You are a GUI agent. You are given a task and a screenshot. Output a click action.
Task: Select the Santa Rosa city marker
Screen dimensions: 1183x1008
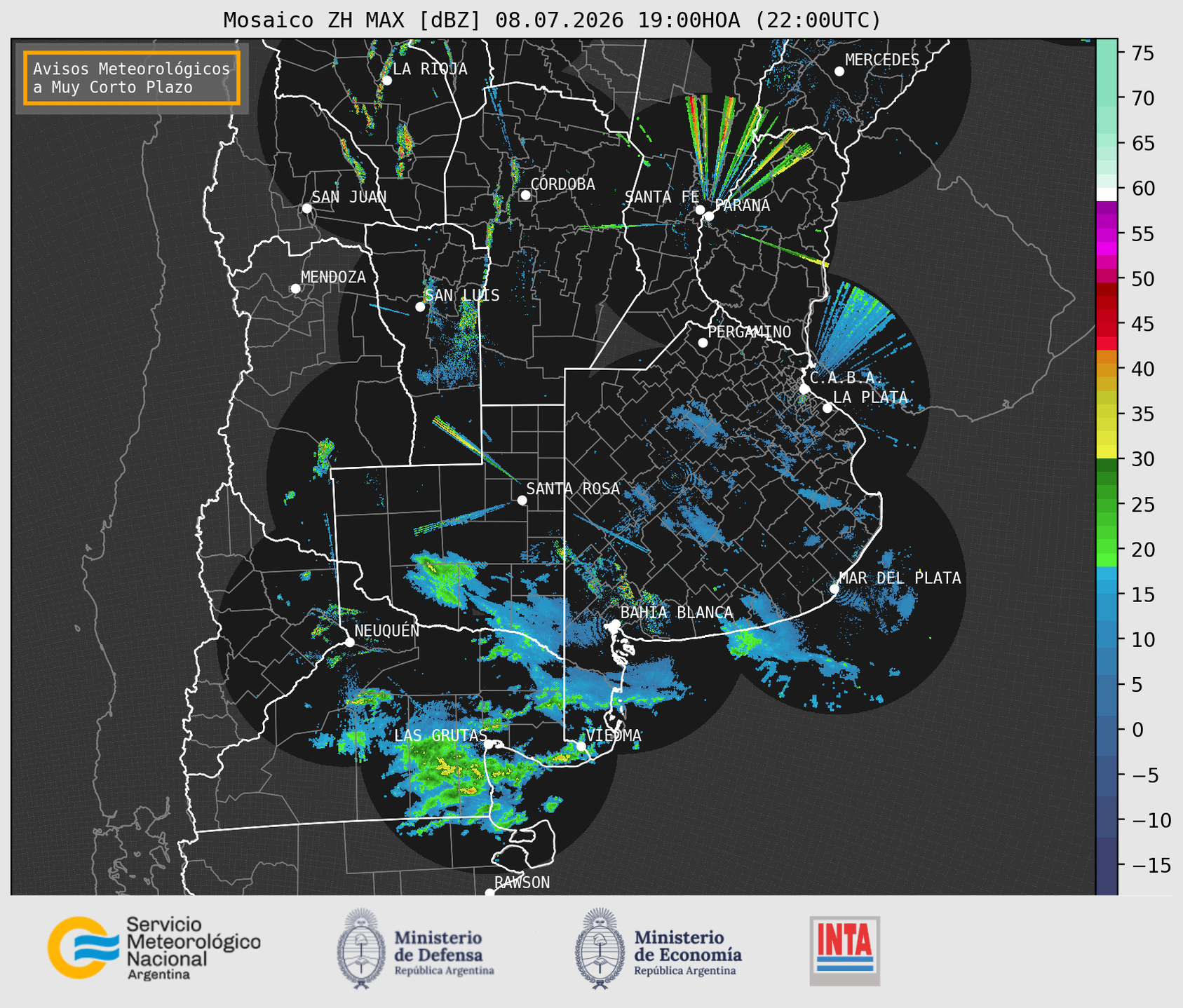(522, 500)
